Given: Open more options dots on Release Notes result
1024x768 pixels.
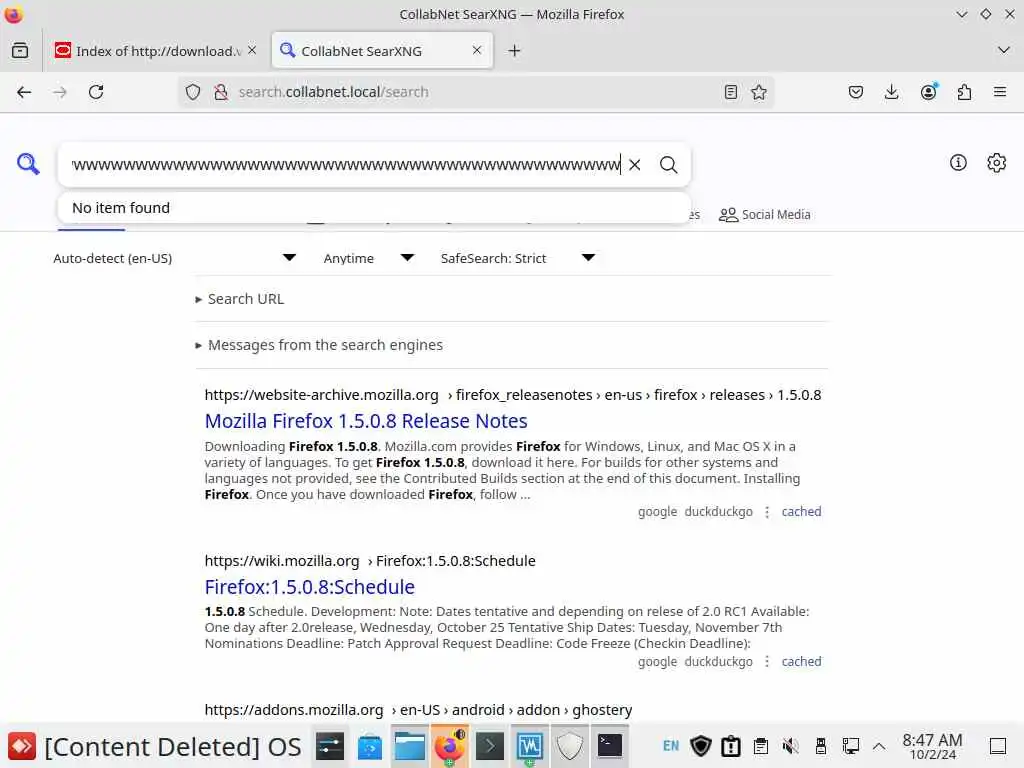Looking at the screenshot, I should point(767,511).
